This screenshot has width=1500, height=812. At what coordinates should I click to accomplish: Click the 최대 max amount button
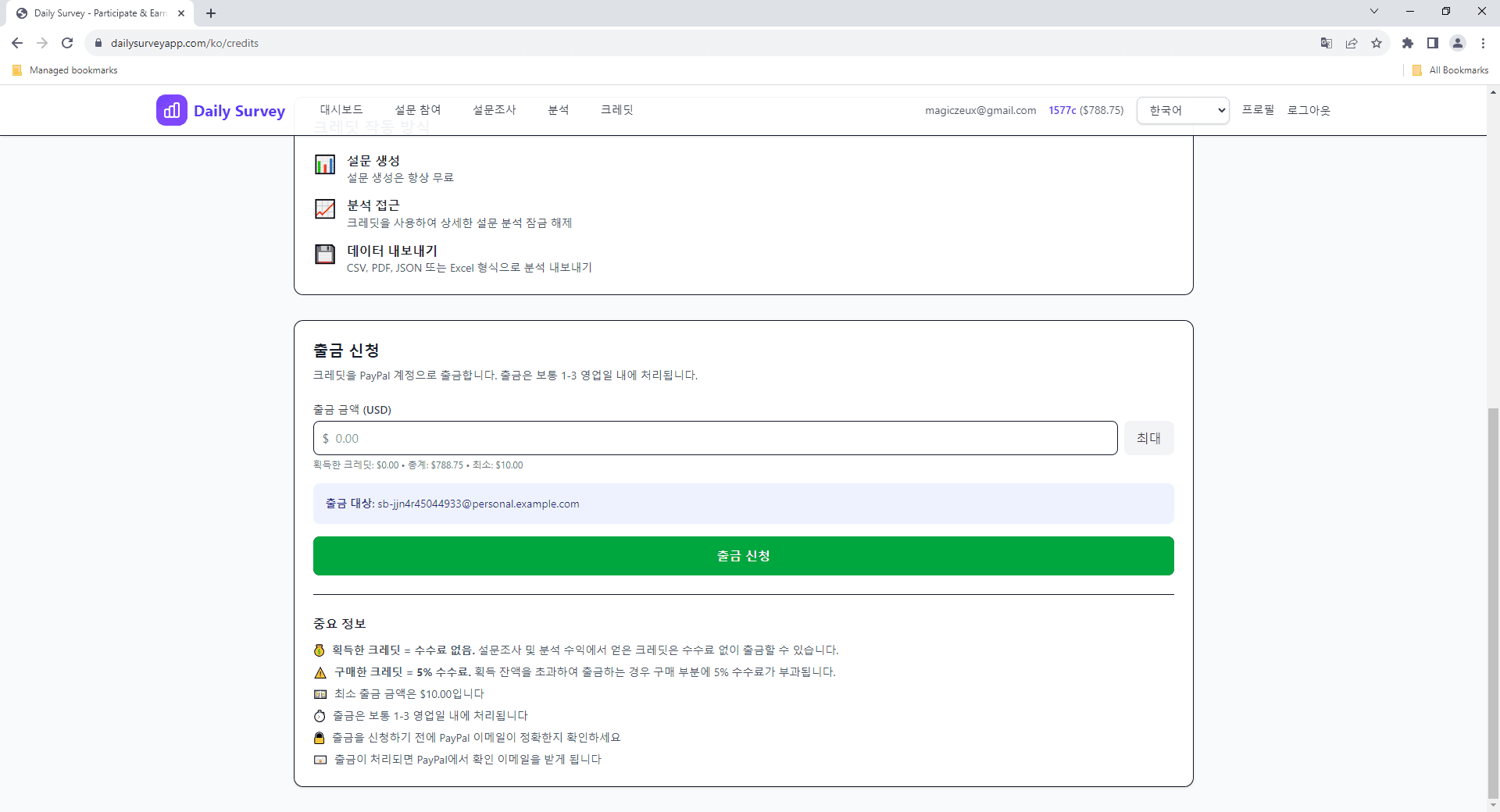[1148, 438]
